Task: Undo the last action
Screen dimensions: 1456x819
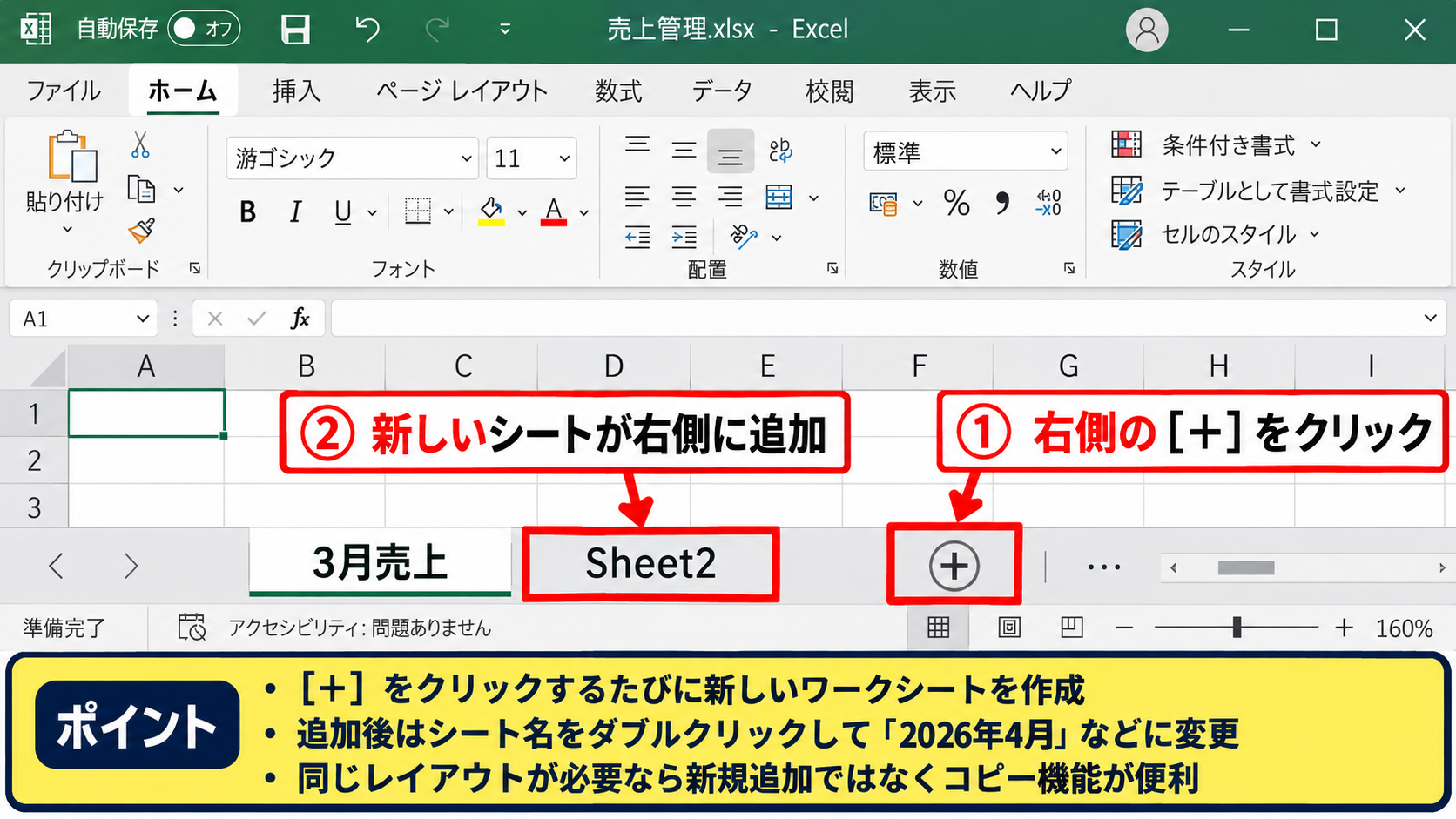Action: tap(367, 30)
